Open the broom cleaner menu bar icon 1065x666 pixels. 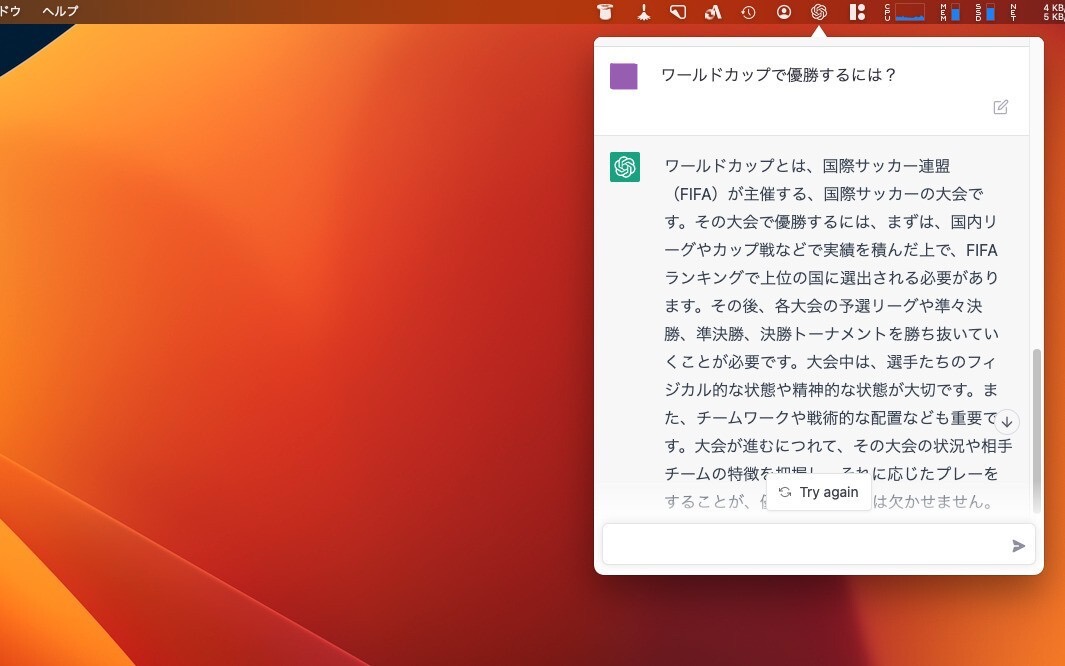[x=643, y=12]
